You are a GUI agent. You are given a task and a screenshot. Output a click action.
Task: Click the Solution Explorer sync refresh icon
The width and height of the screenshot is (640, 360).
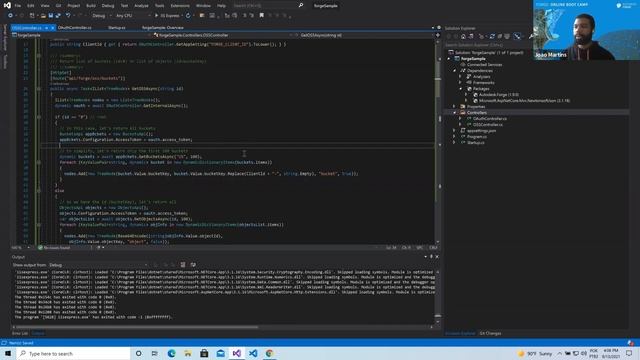click(492, 36)
